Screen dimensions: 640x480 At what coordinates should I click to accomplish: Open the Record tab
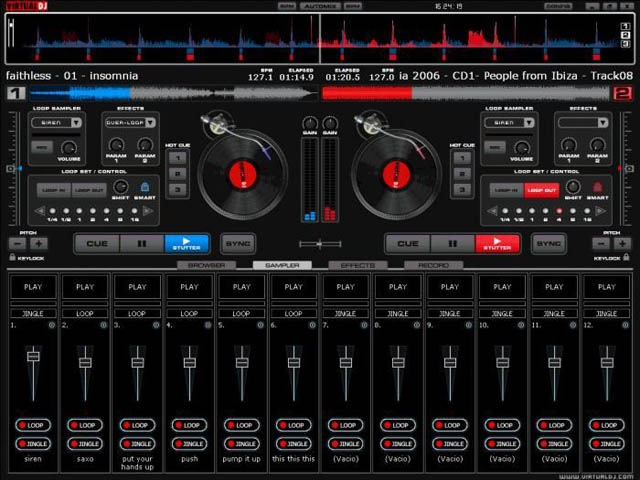coord(433,265)
